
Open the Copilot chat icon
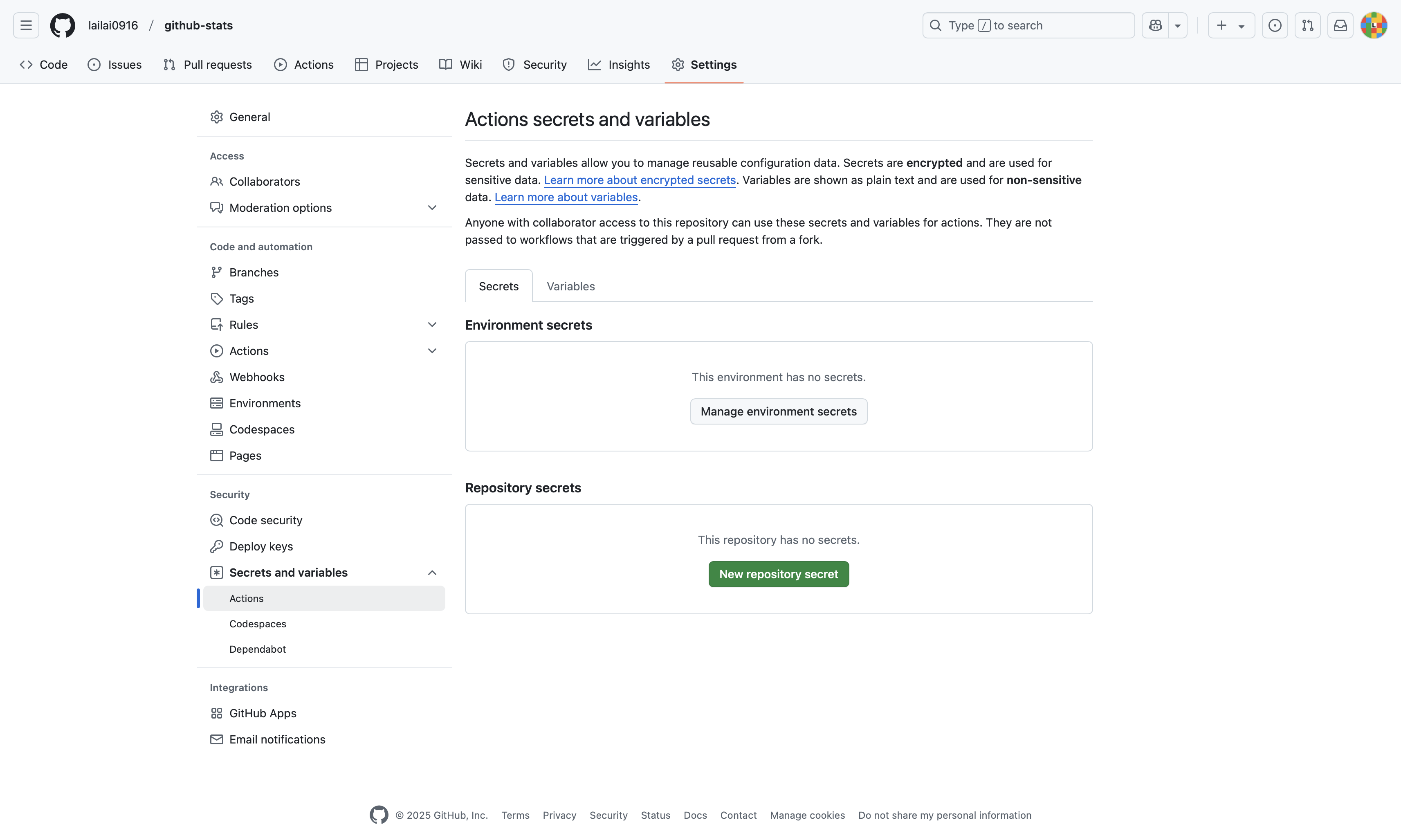click(x=1155, y=25)
